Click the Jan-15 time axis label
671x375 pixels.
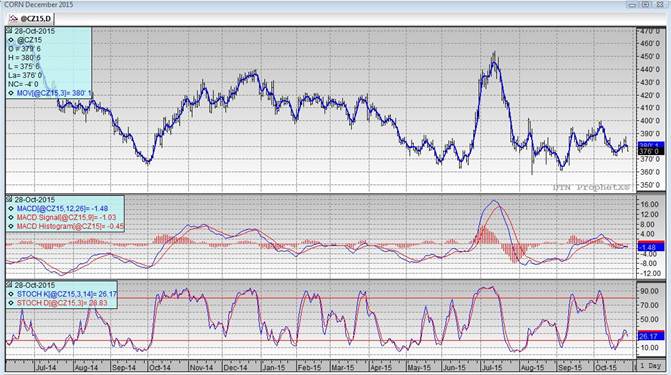(x=274, y=367)
